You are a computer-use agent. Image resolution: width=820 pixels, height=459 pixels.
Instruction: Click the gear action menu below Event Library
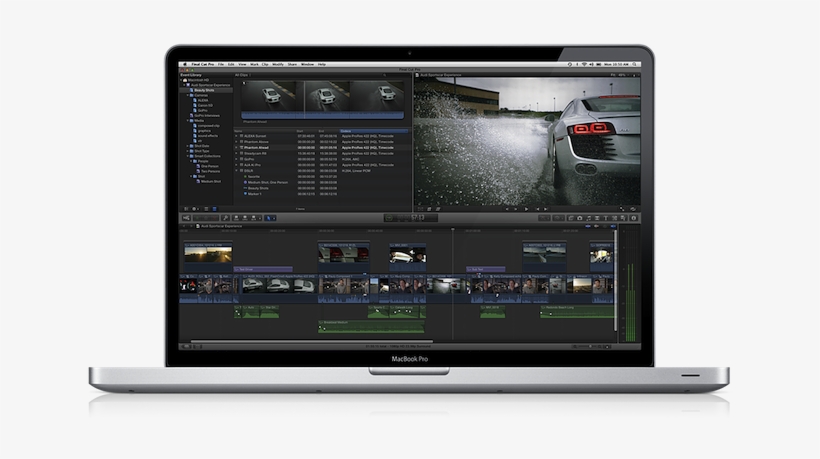[195, 209]
